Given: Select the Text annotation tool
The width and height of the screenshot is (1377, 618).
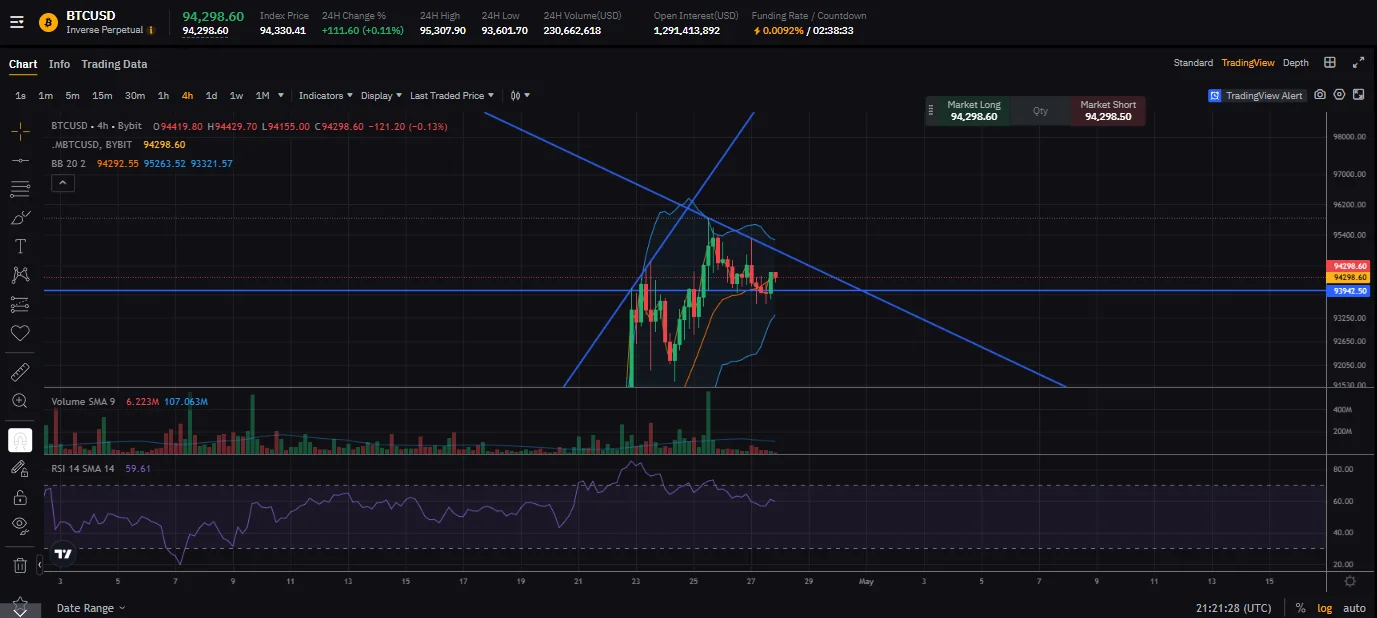Looking at the screenshot, I should tap(20, 246).
